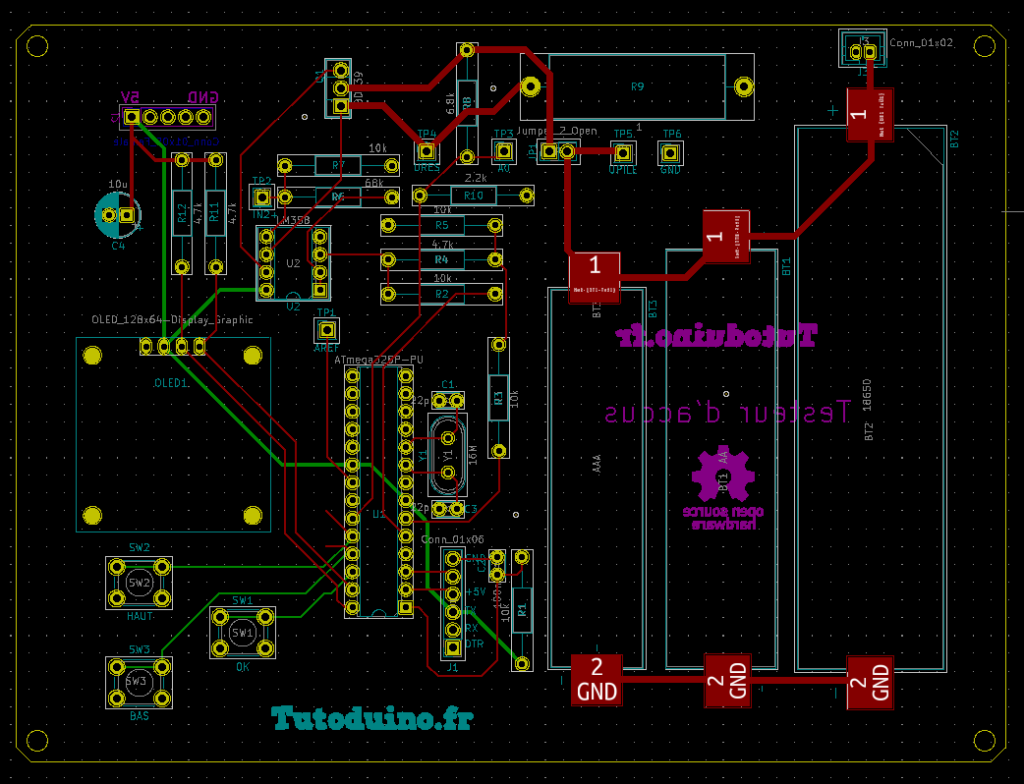Click the mirrored purple Tutoduino.fr text
The width and height of the screenshot is (1024, 784).
[716, 335]
